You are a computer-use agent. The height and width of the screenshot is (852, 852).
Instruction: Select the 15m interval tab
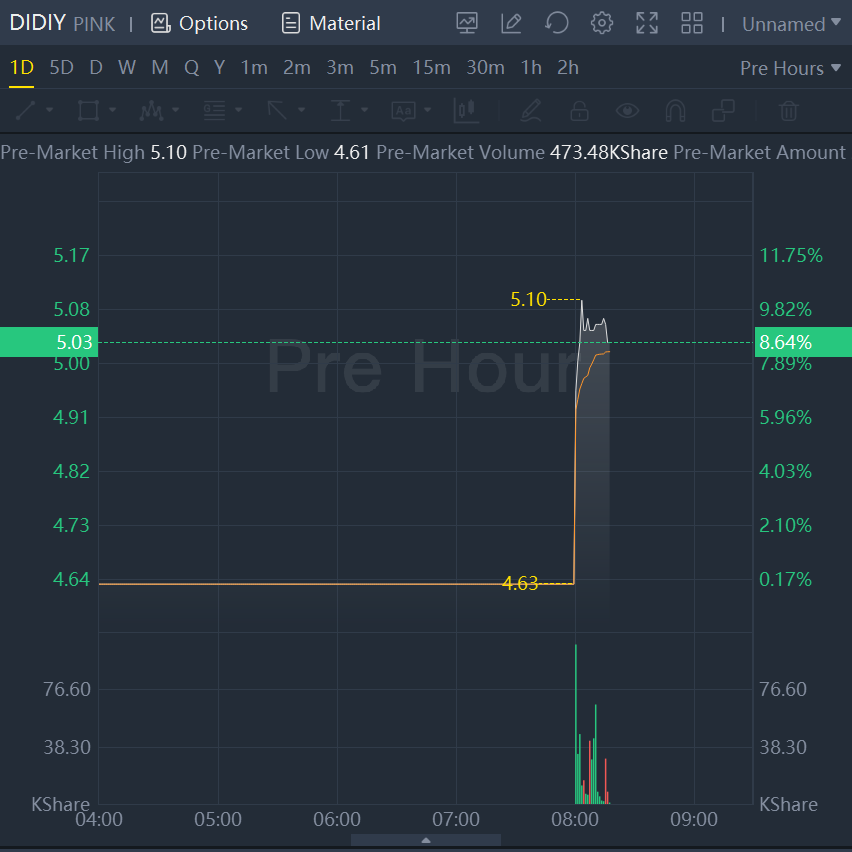pos(431,67)
